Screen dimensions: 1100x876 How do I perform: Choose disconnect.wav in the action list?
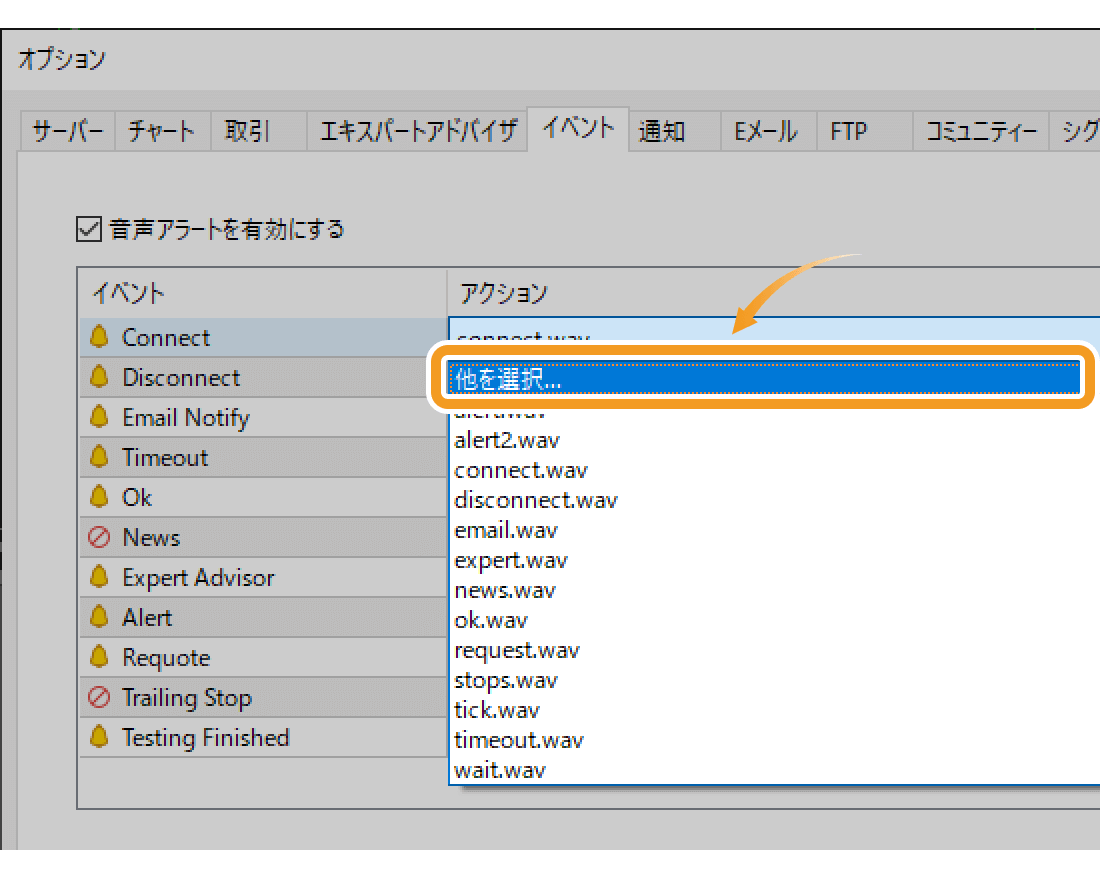(x=535, y=500)
